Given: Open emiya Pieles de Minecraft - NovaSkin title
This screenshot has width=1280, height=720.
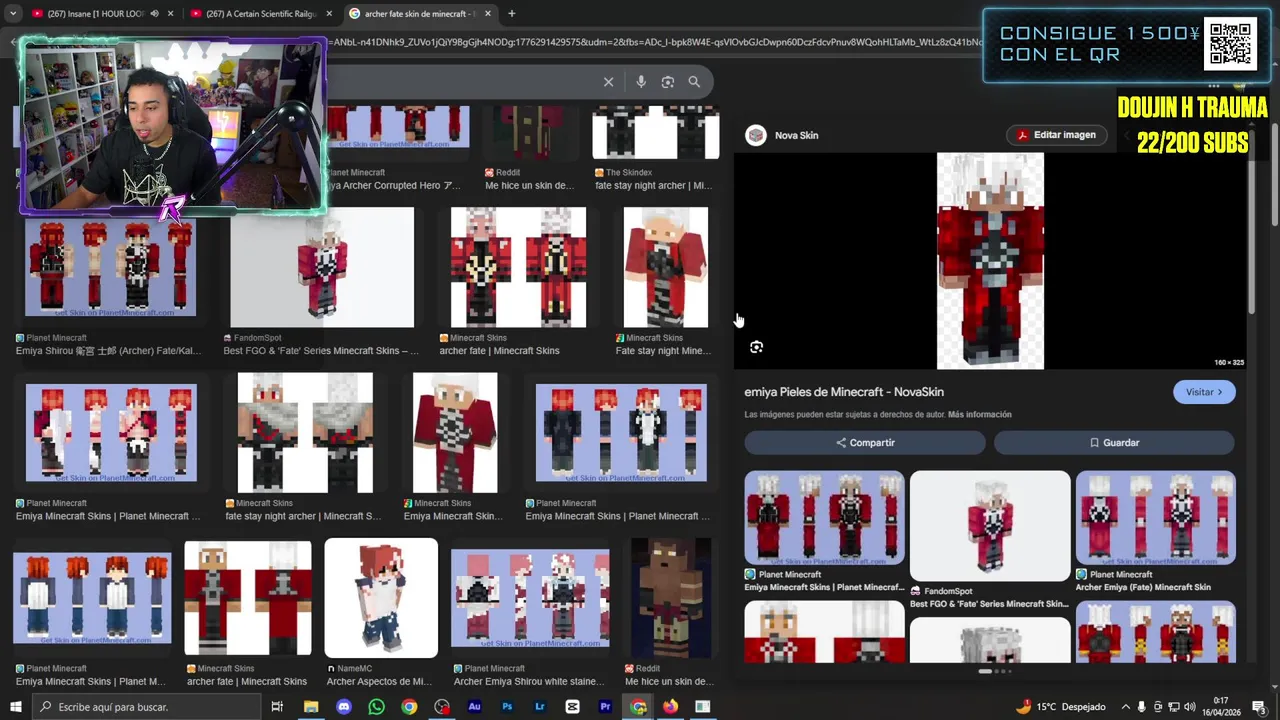Looking at the screenshot, I should pyautogui.click(x=844, y=392).
